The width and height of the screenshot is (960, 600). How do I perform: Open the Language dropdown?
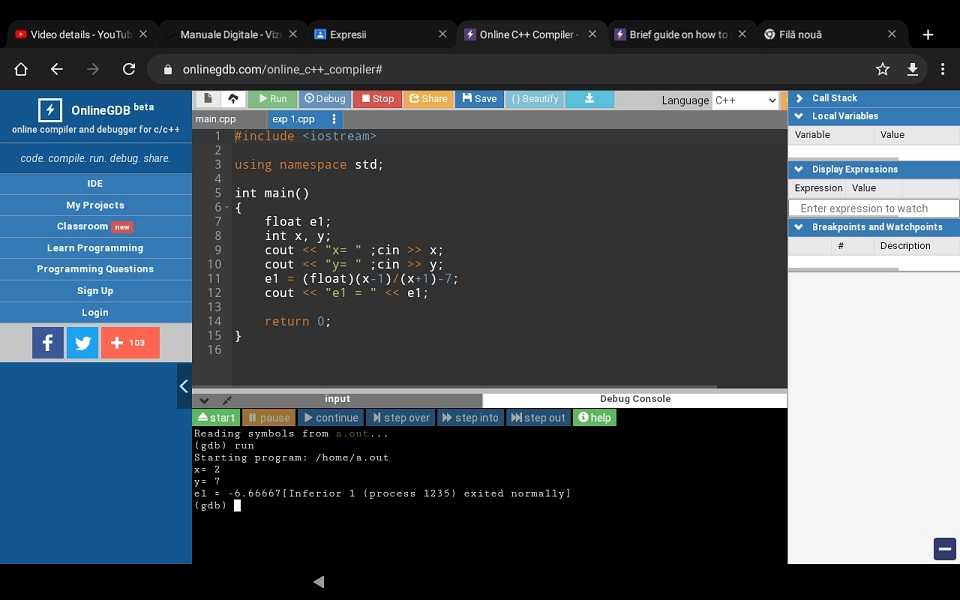(x=745, y=100)
